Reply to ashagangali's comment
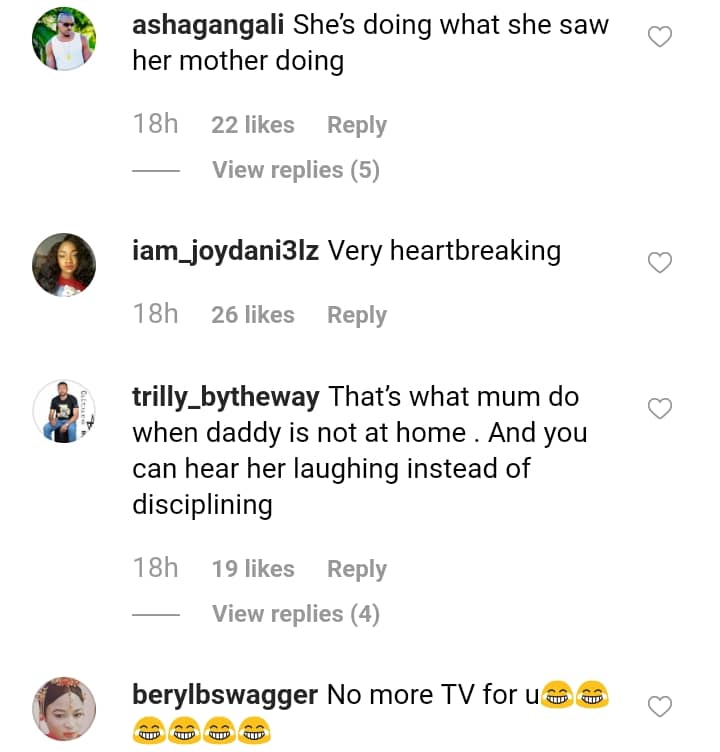720x752 pixels. pyautogui.click(x=356, y=125)
